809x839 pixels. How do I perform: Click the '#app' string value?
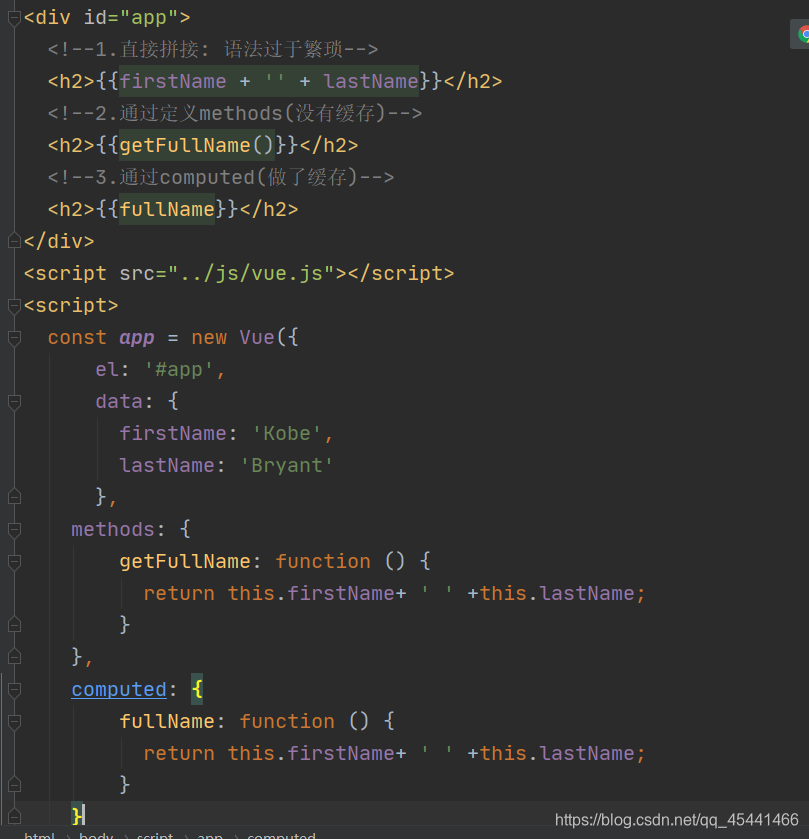coord(179,370)
